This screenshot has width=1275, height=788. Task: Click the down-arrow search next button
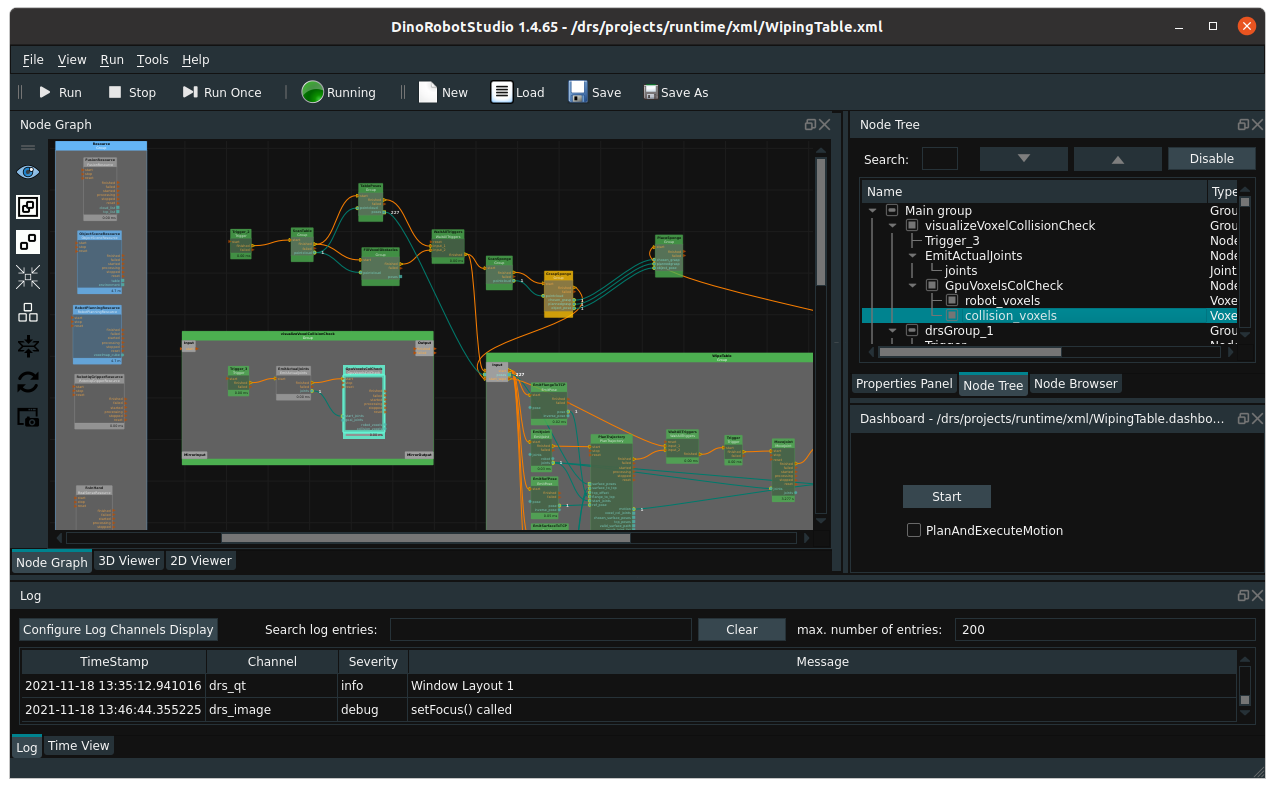pyautogui.click(x=1023, y=158)
